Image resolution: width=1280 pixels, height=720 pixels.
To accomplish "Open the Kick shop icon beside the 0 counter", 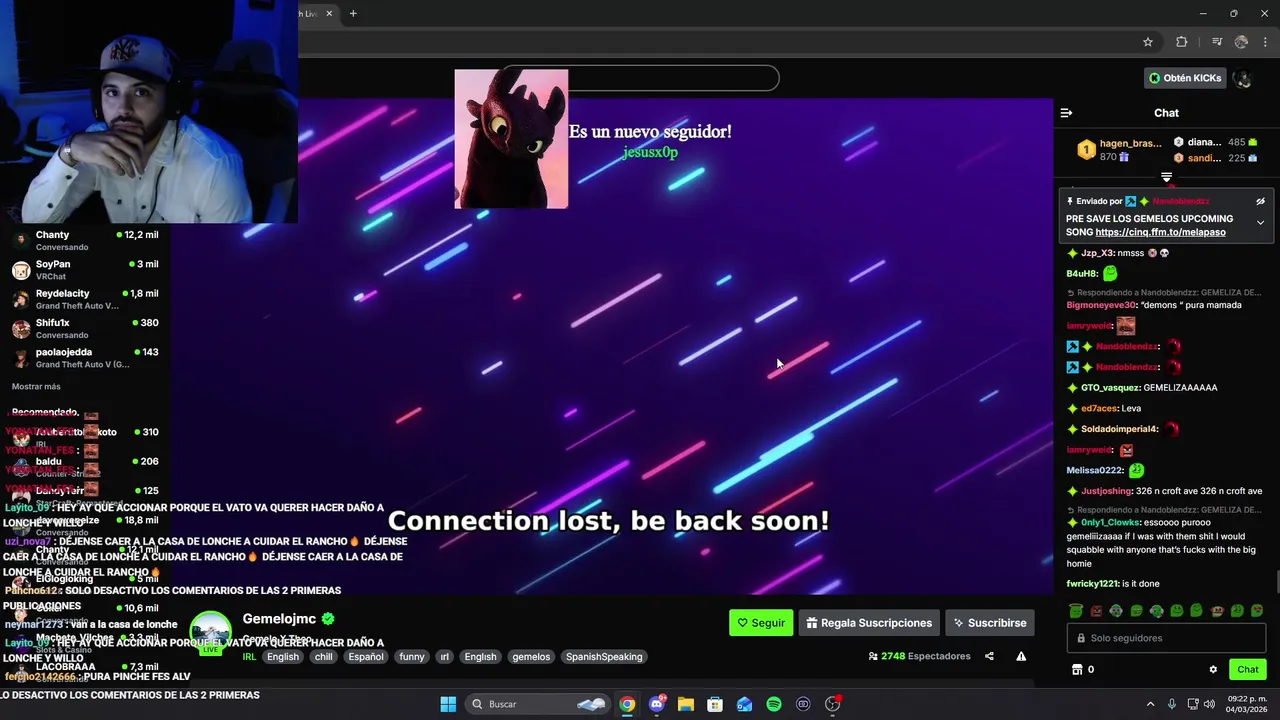I will [x=1077, y=670].
